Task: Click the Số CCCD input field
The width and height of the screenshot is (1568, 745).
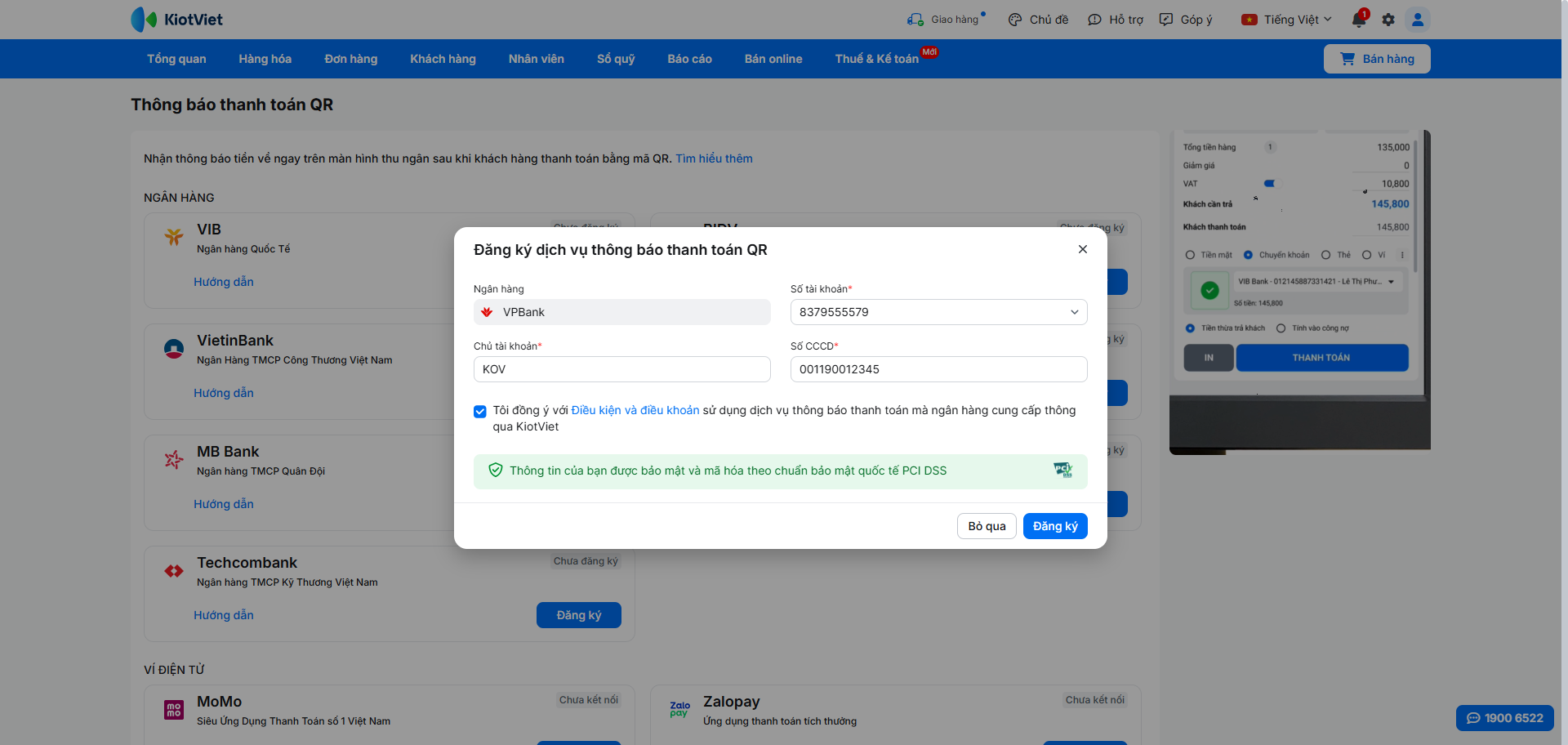Action: (938, 369)
